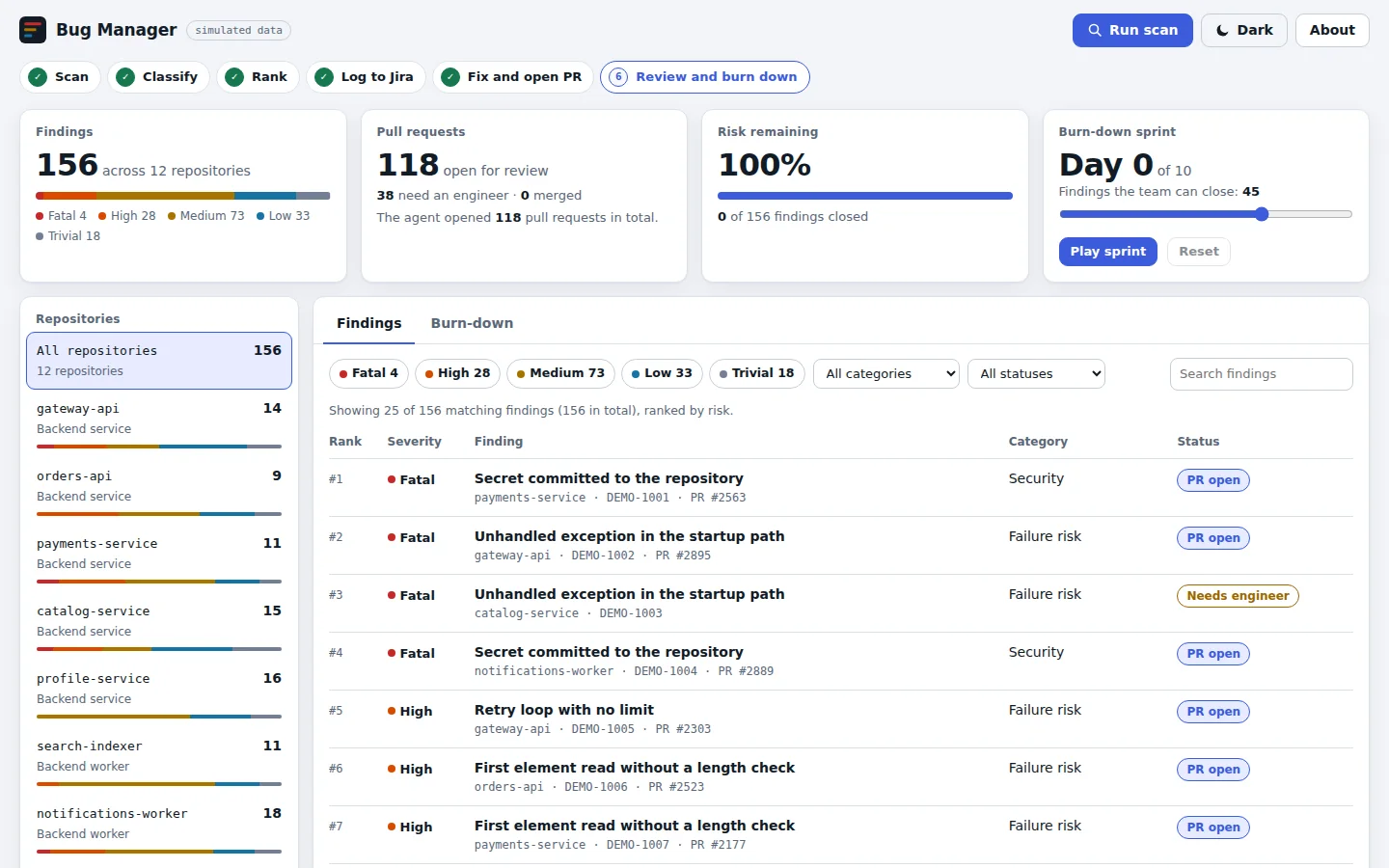
Task: Open the About page
Action: click(x=1332, y=30)
